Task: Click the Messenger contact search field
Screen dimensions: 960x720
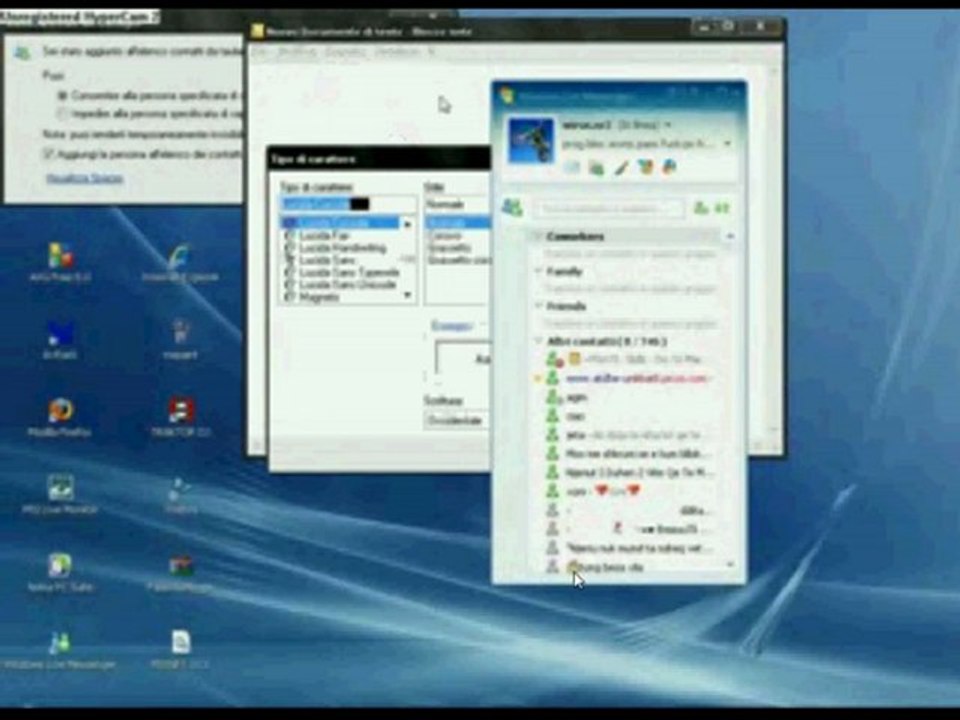Action: [608, 209]
